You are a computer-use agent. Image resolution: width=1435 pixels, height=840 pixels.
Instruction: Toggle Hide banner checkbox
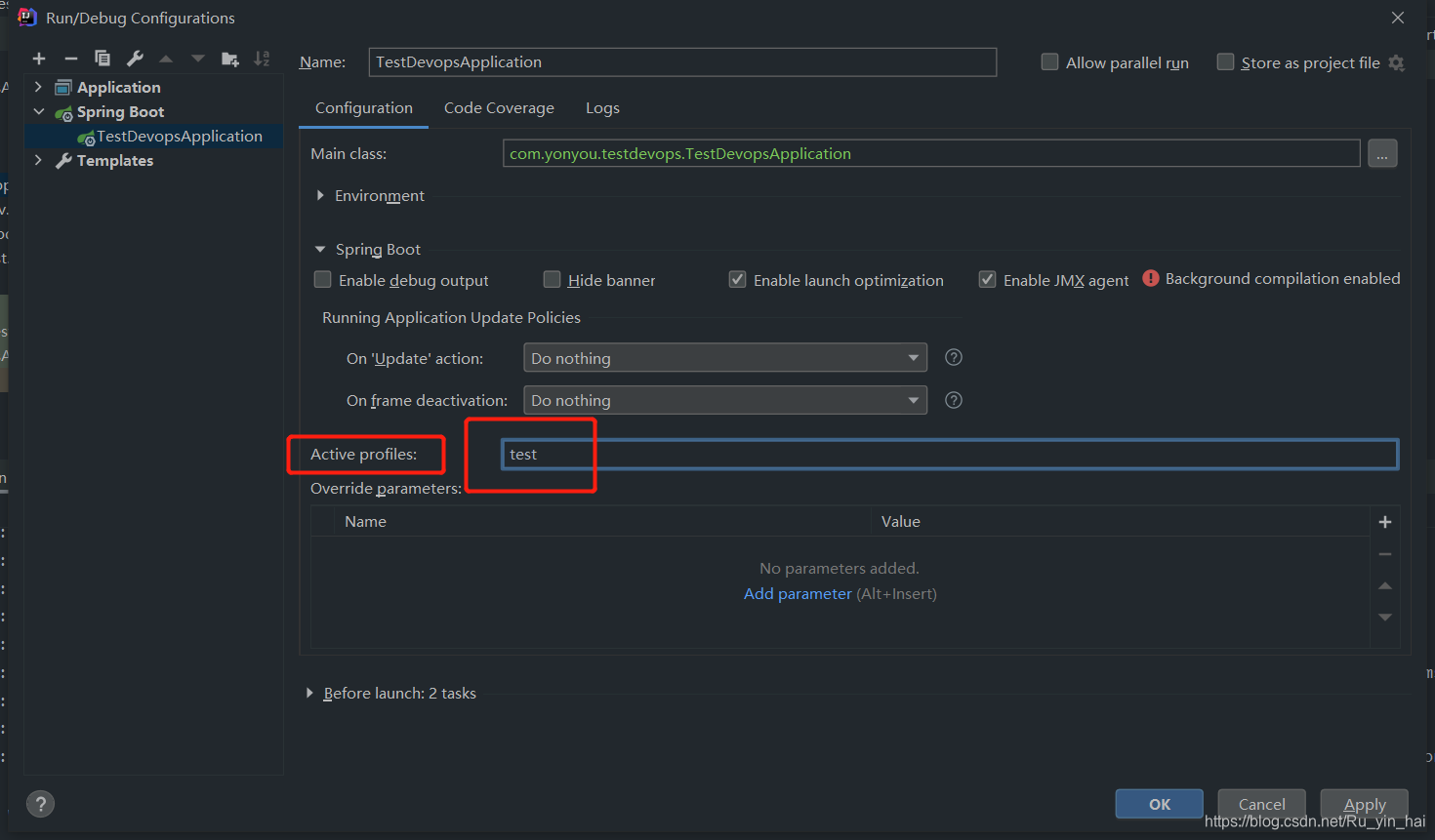click(552, 280)
